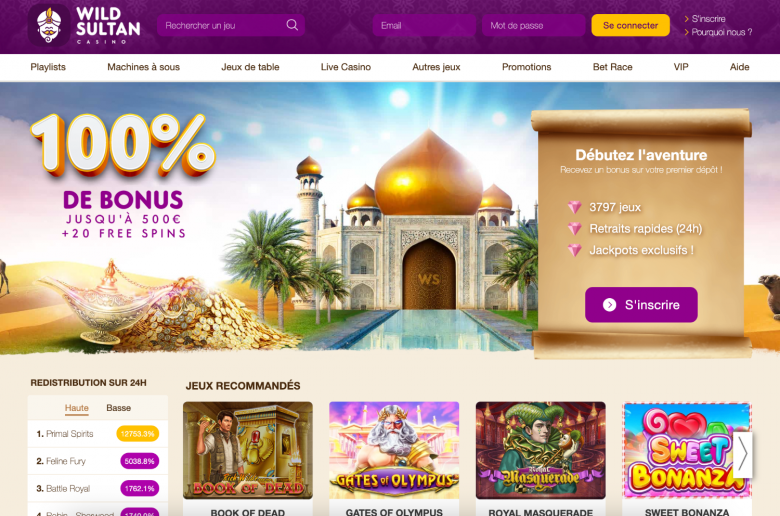
Task: Click the diamond icon beside Jackpots exclusifs
Action: [x=575, y=250]
